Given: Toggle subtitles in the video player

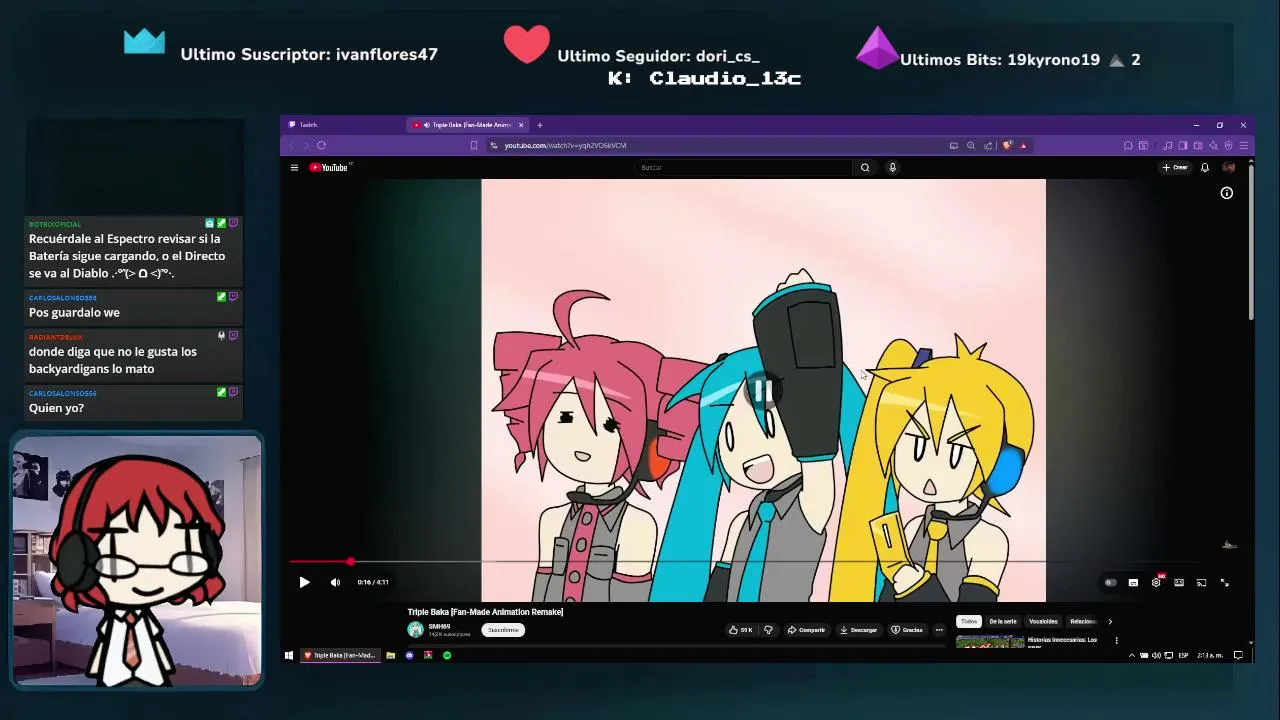Looking at the screenshot, I should [1133, 582].
